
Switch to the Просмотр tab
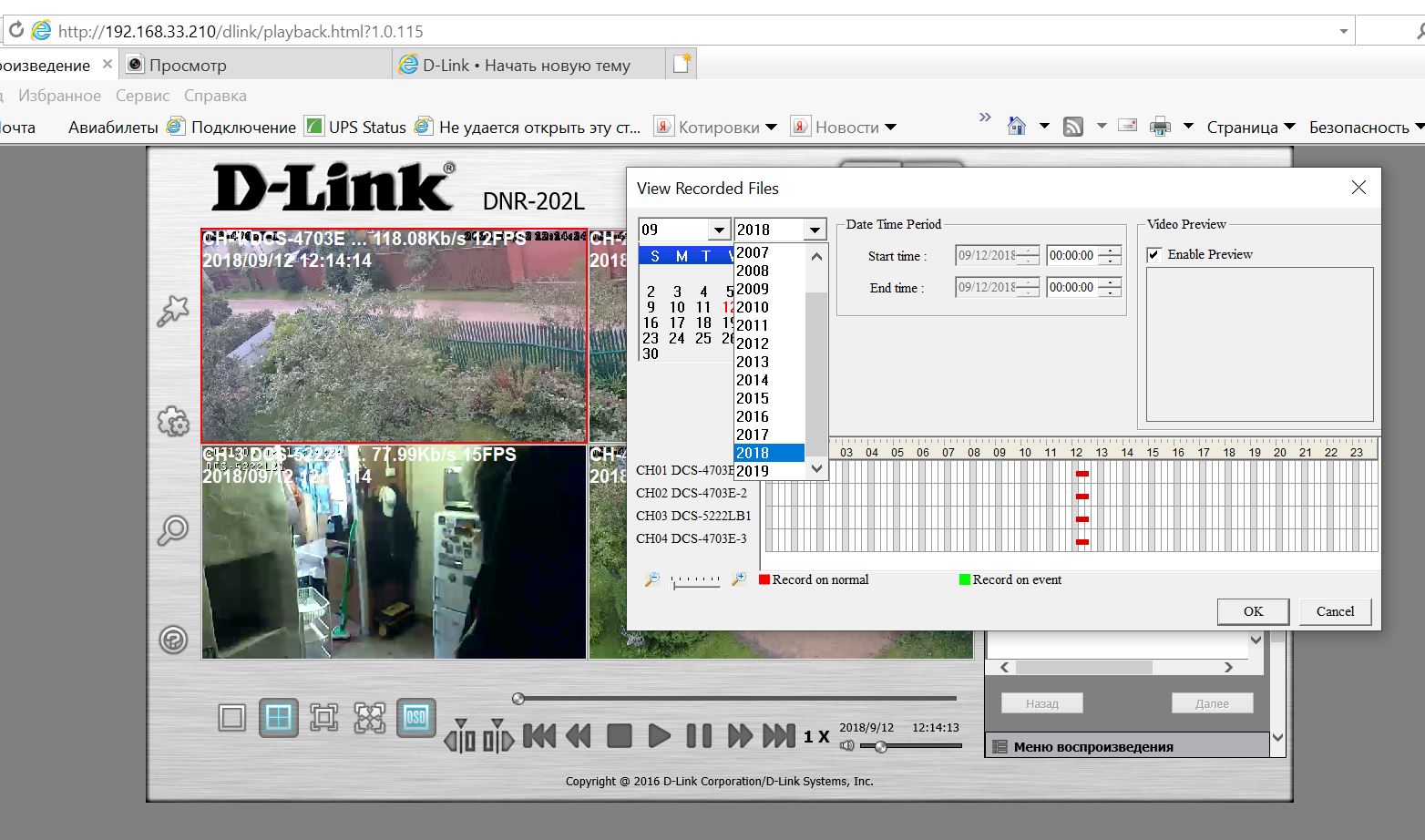tap(256, 65)
